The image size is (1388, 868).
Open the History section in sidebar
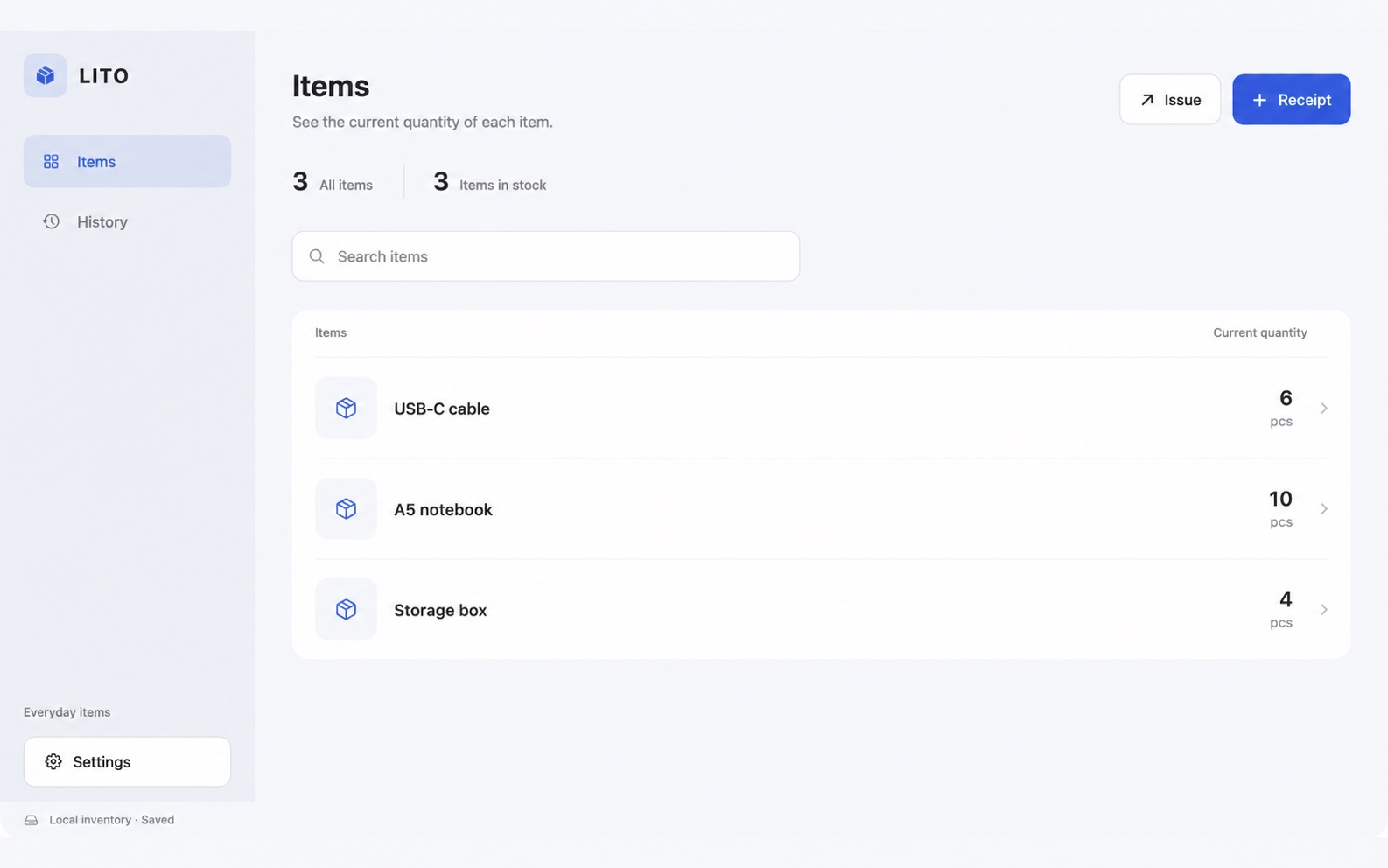click(127, 221)
